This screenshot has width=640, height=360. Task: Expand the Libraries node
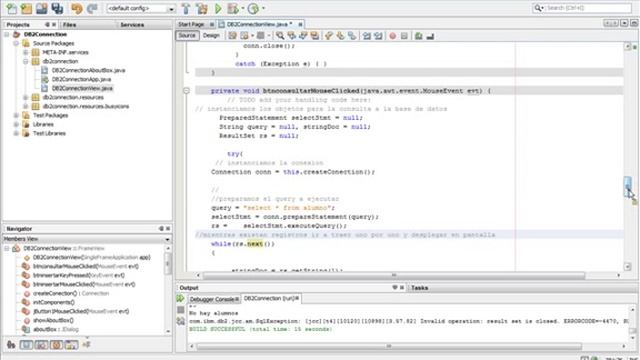tap(16, 124)
